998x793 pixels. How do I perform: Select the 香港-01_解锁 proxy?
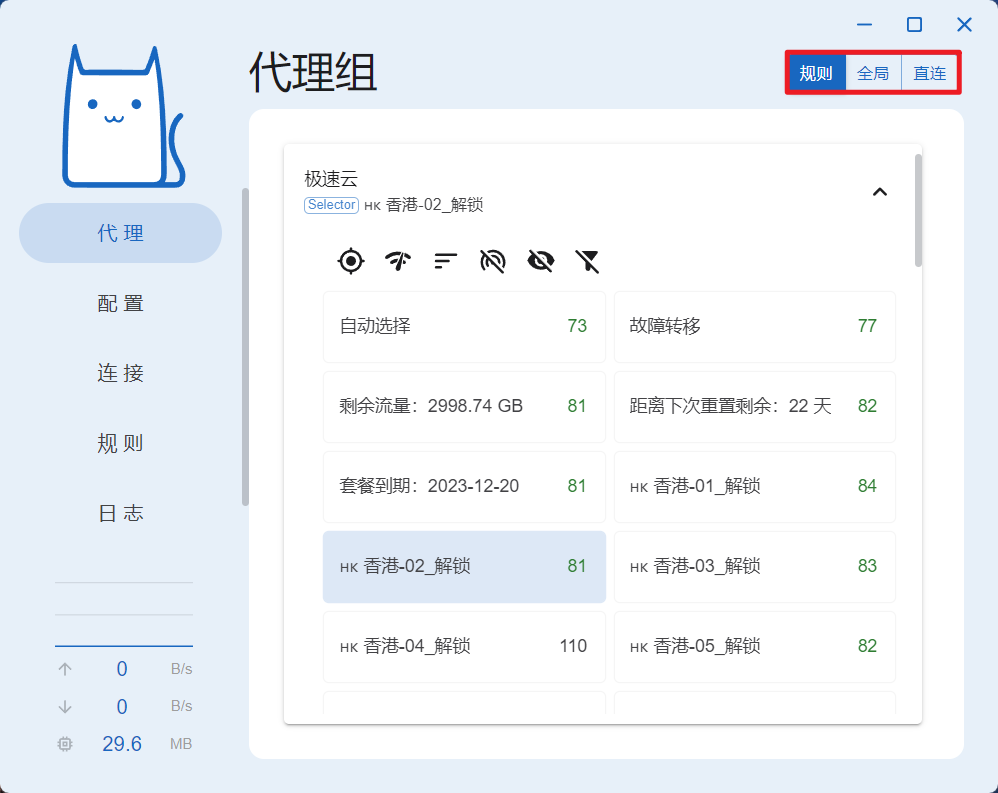point(755,487)
